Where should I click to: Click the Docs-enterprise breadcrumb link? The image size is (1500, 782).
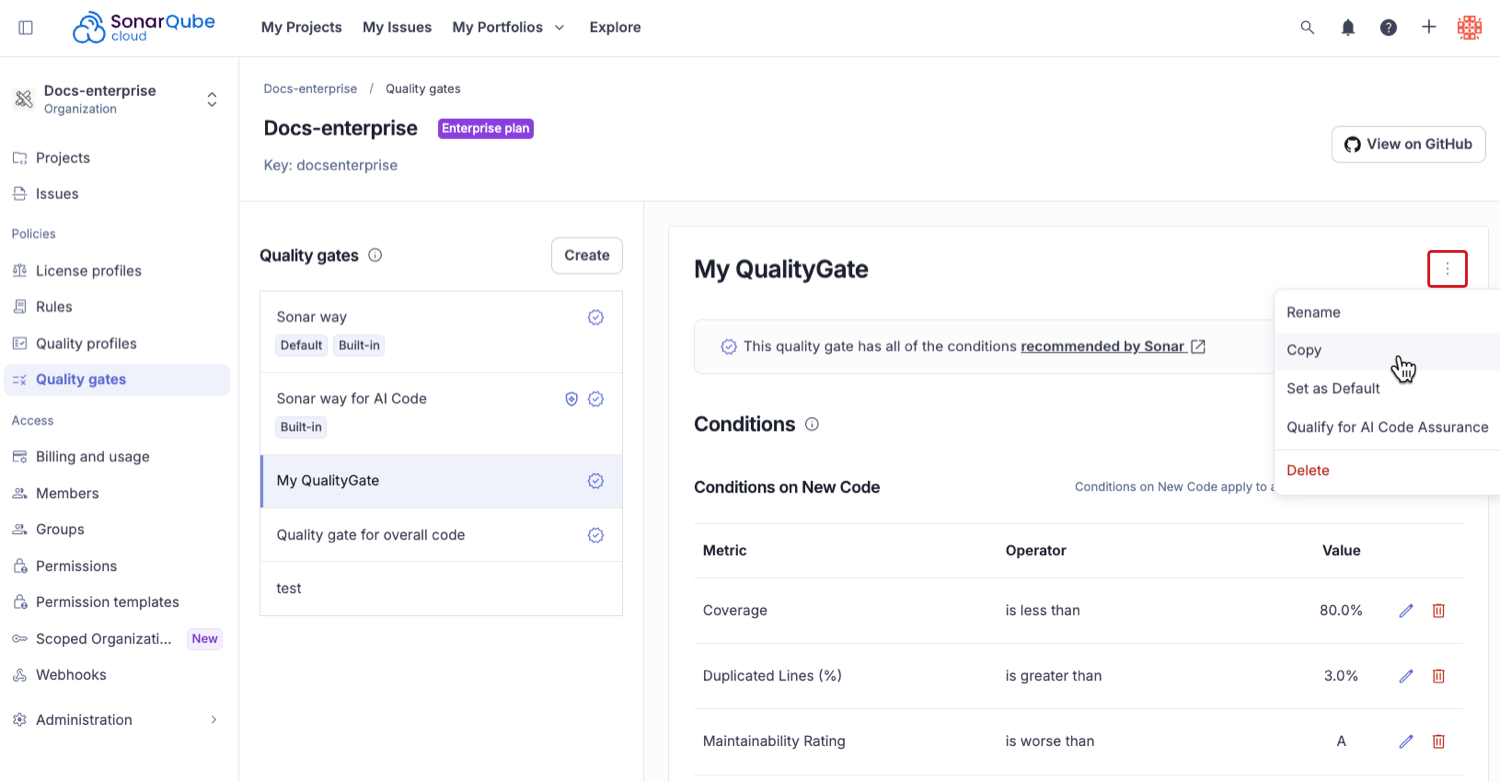click(310, 89)
